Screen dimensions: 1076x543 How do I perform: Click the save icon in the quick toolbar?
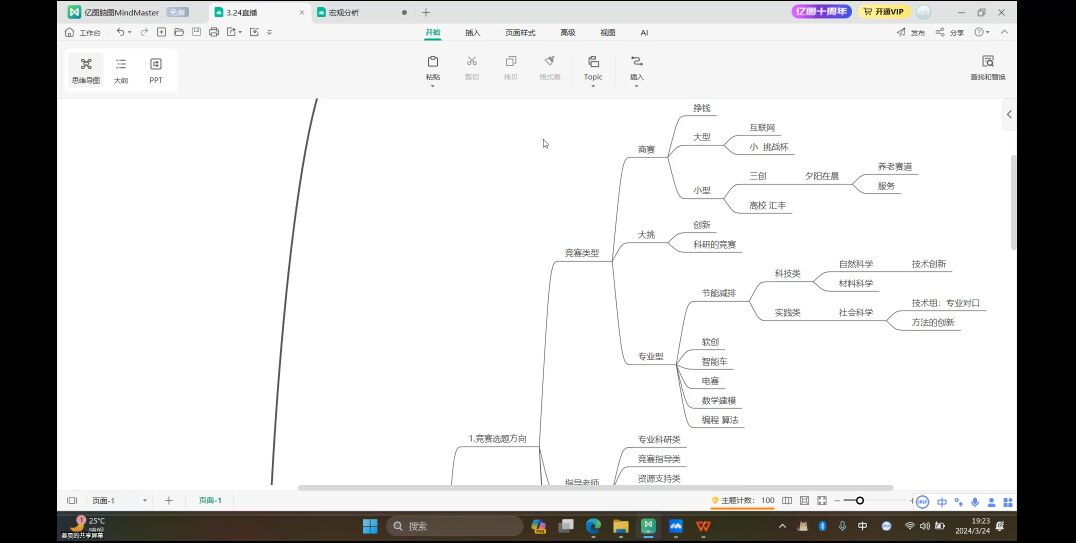[x=196, y=32]
